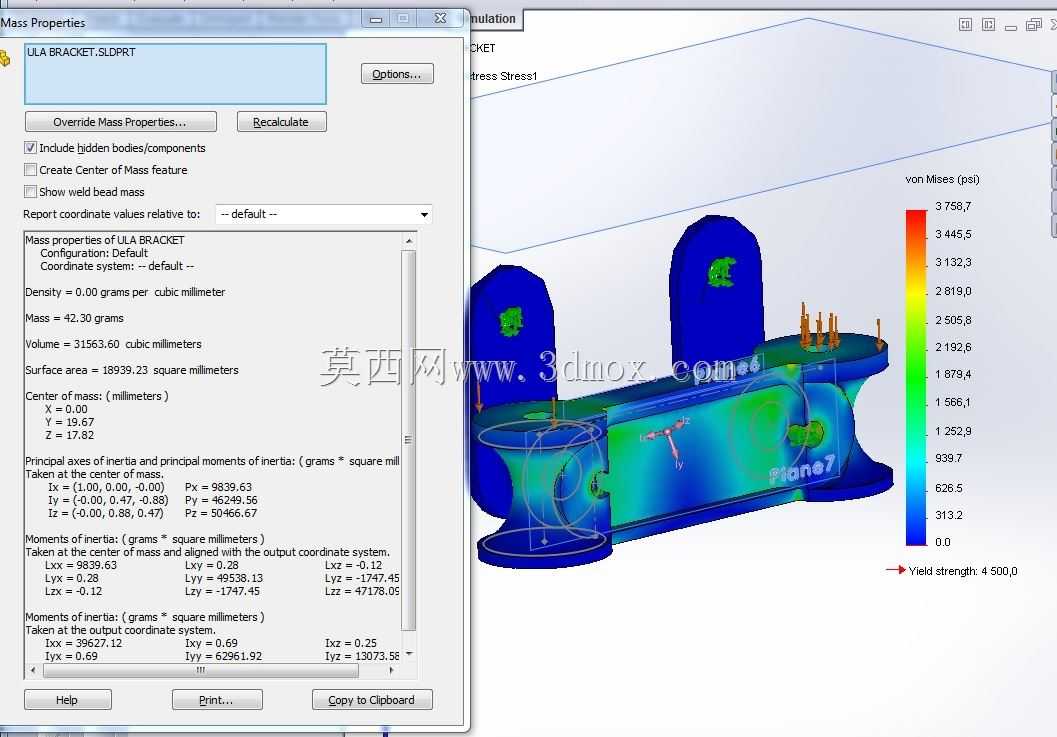Click the 'Surface area = 18939.23' line
The height and width of the screenshot is (737, 1057).
coord(132,370)
